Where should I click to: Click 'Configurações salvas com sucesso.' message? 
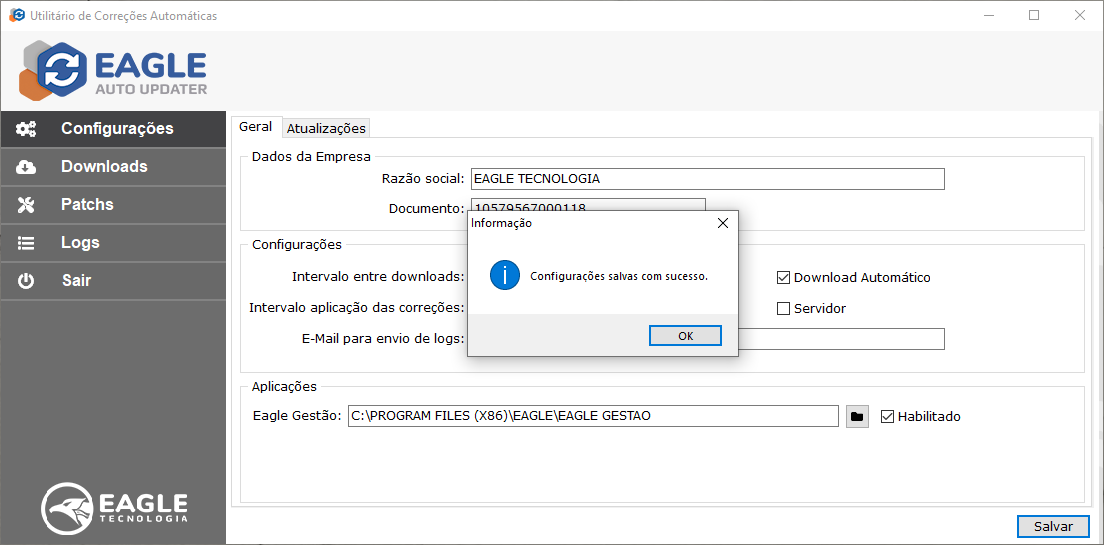(x=619, y=276)
